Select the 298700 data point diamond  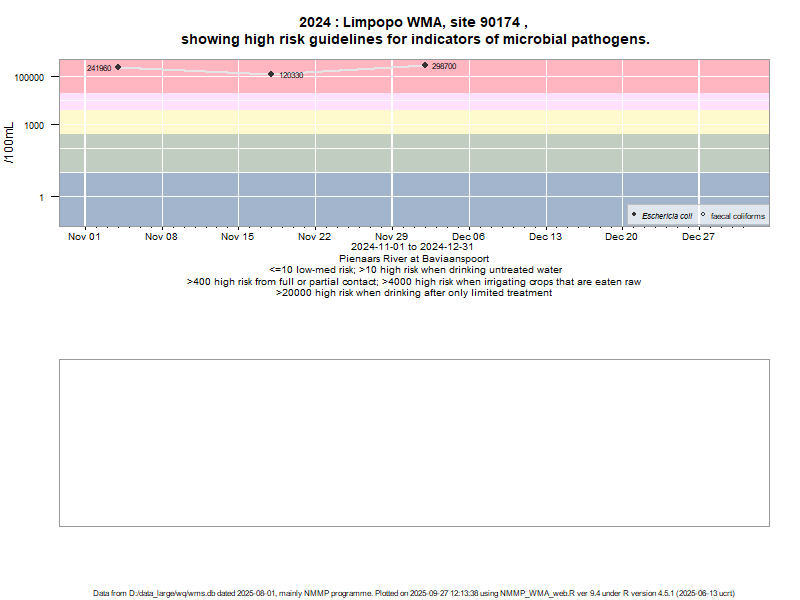[x=425, y=65]
